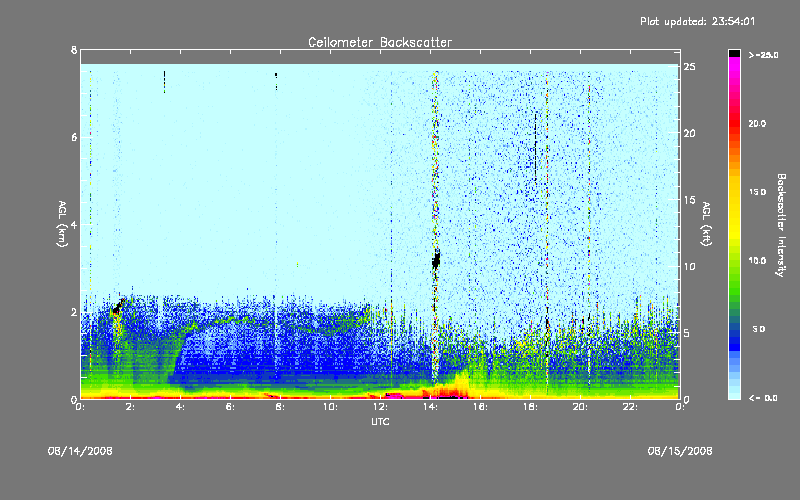800x500 pixels.
Task: Click the left axis '2' km tick
Action: [74, 312]
